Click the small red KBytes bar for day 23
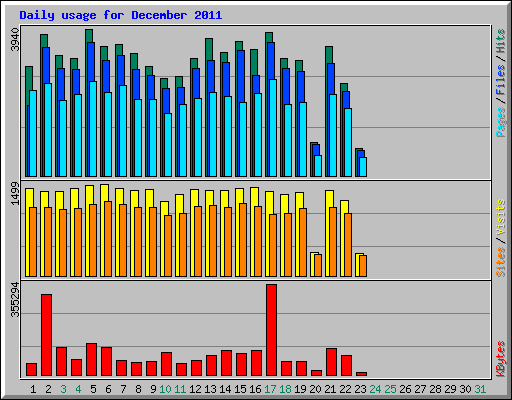Screen dimensions: 512x400 361,374
